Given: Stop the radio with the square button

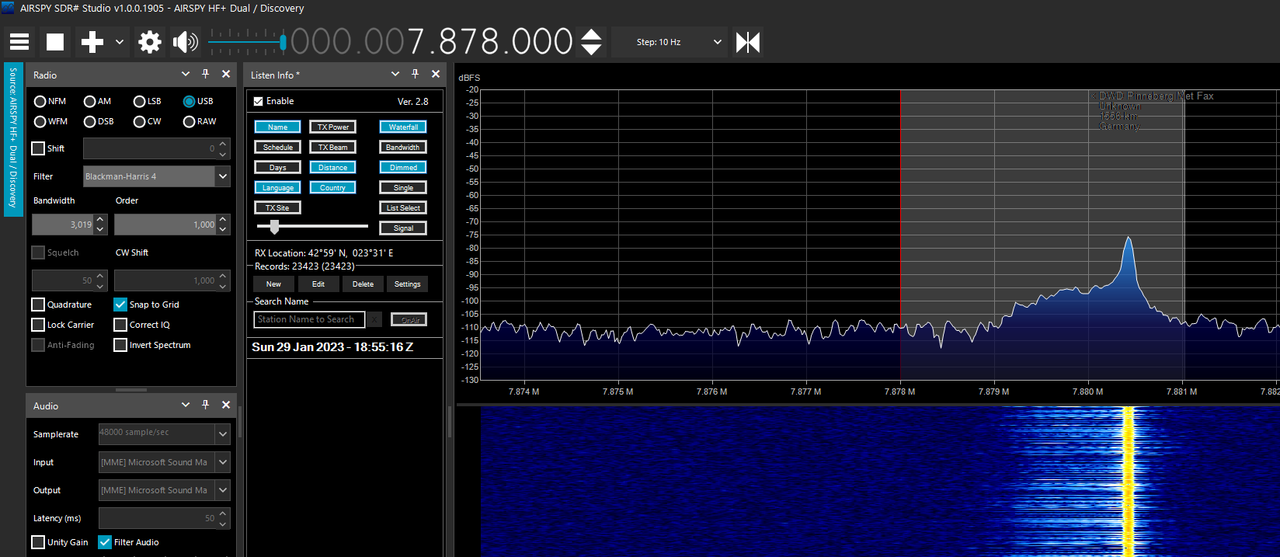Looking at the screenshot, I should [55, 42].
